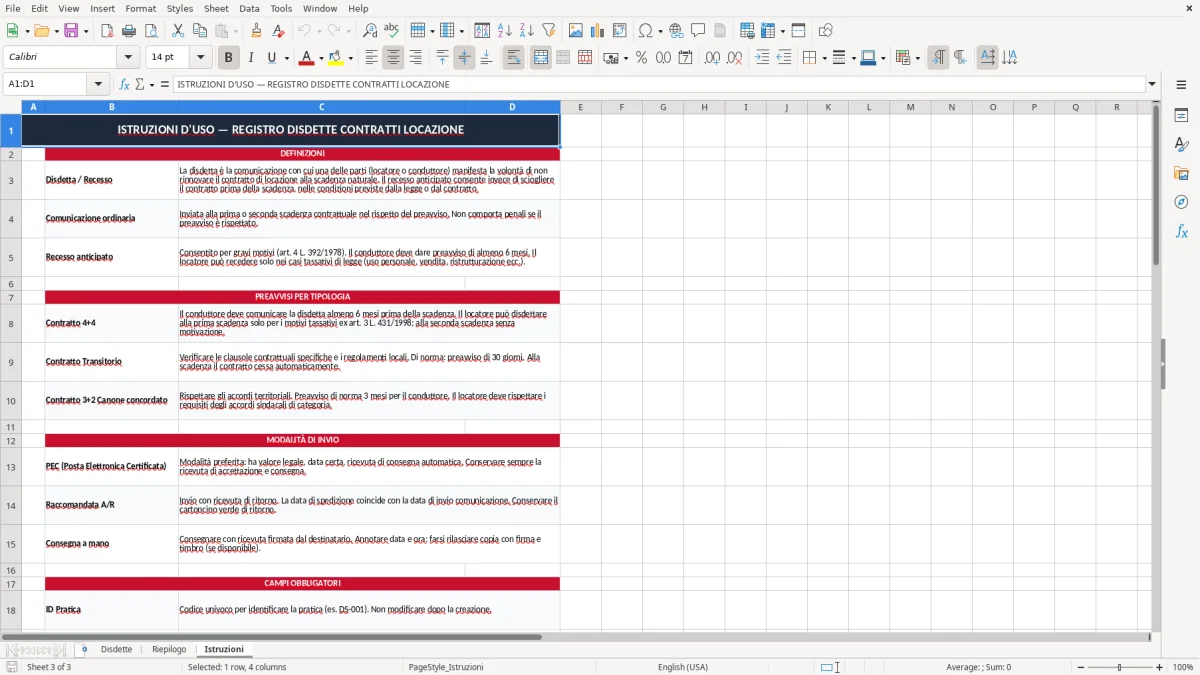This screenshot has height=675, width=1200.
Task: Toggle Center Vertically alignment
Action: coord(464,58)
